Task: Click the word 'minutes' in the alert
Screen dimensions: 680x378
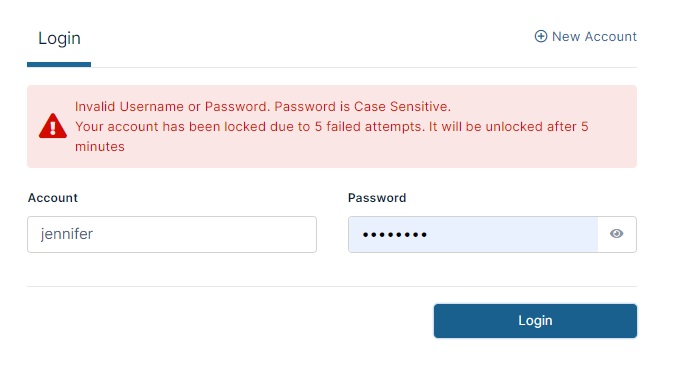Action: 100,147
